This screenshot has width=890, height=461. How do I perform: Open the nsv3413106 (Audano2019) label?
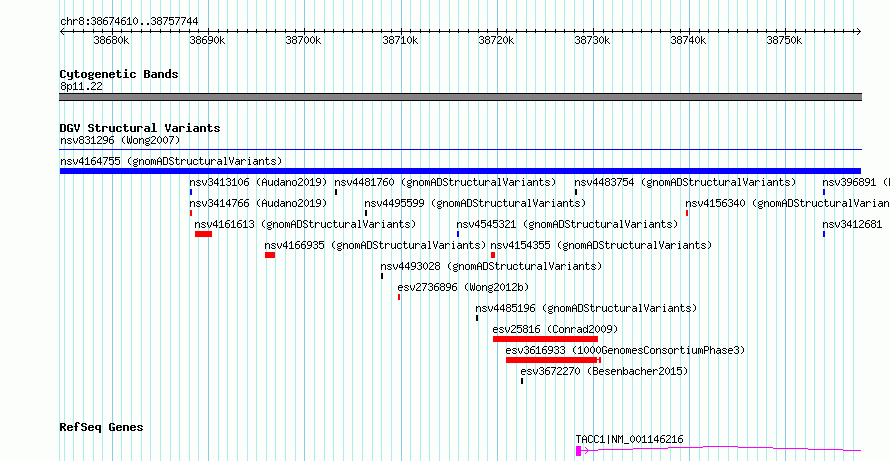[258, 182]
